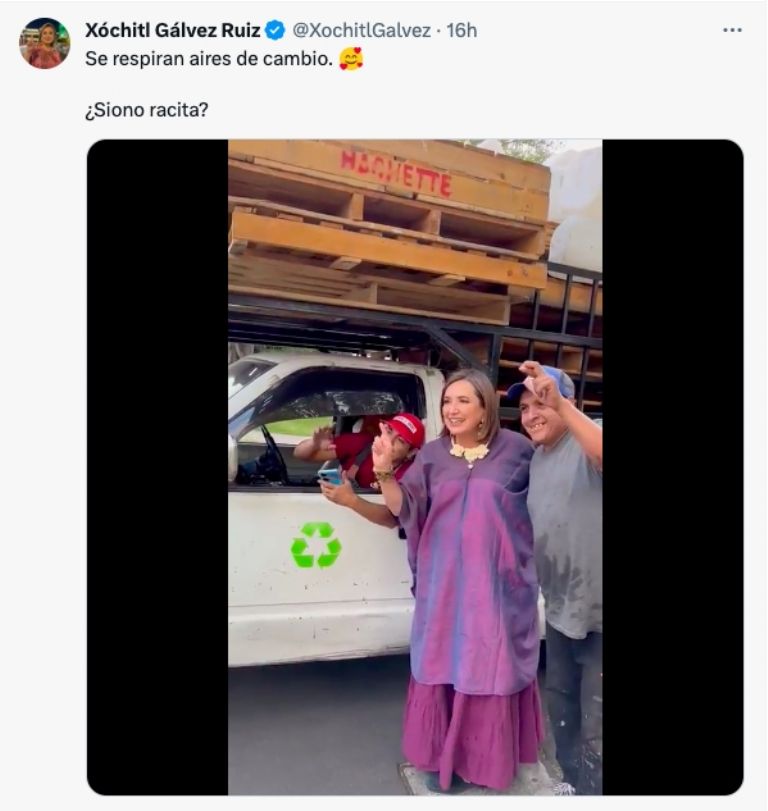
Task: Open the three-dot more options menu
Action: (732, 31)
